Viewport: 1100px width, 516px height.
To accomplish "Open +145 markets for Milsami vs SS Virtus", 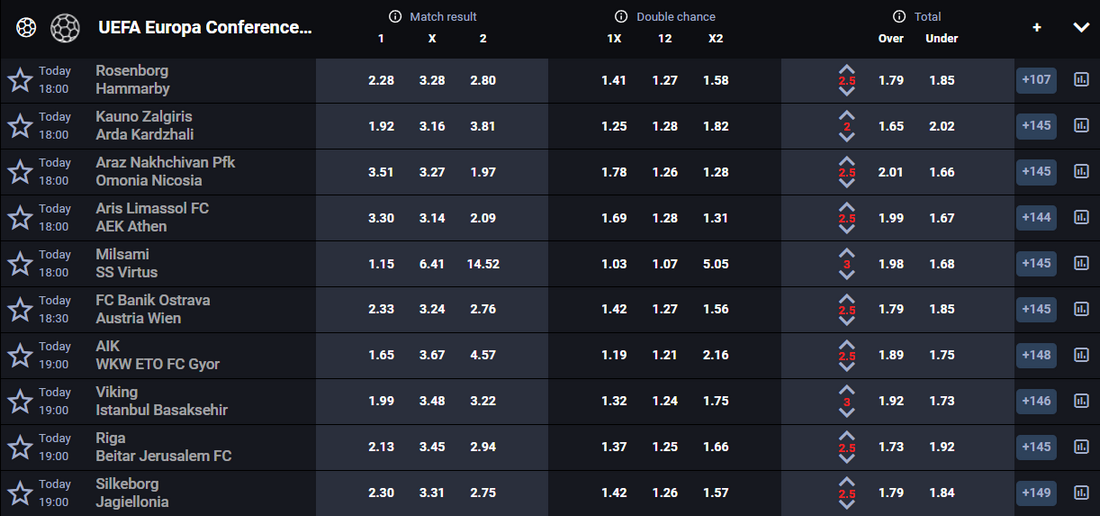I will point(1036,264).
